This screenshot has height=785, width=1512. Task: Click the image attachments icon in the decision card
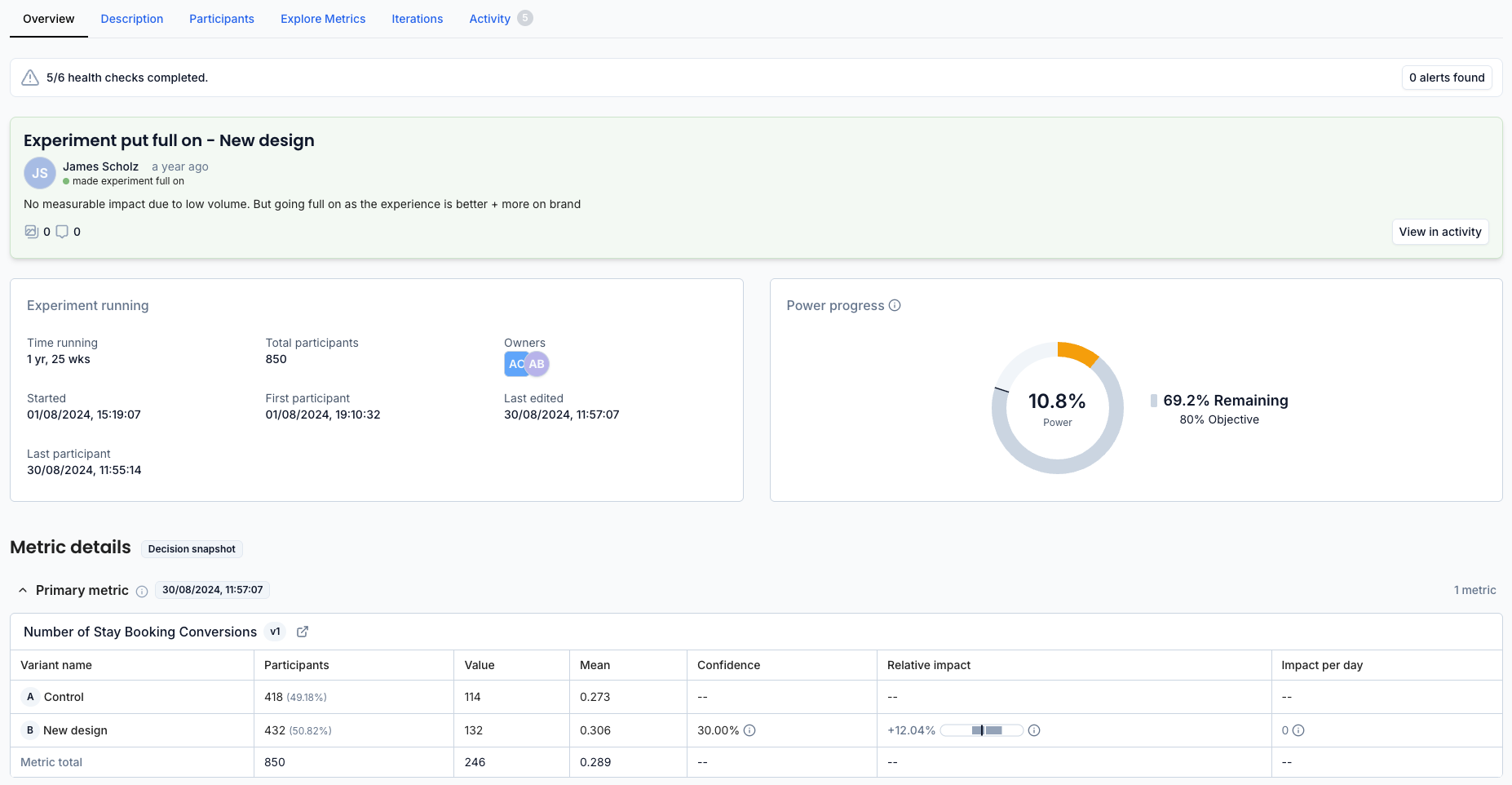coord(31,232)
